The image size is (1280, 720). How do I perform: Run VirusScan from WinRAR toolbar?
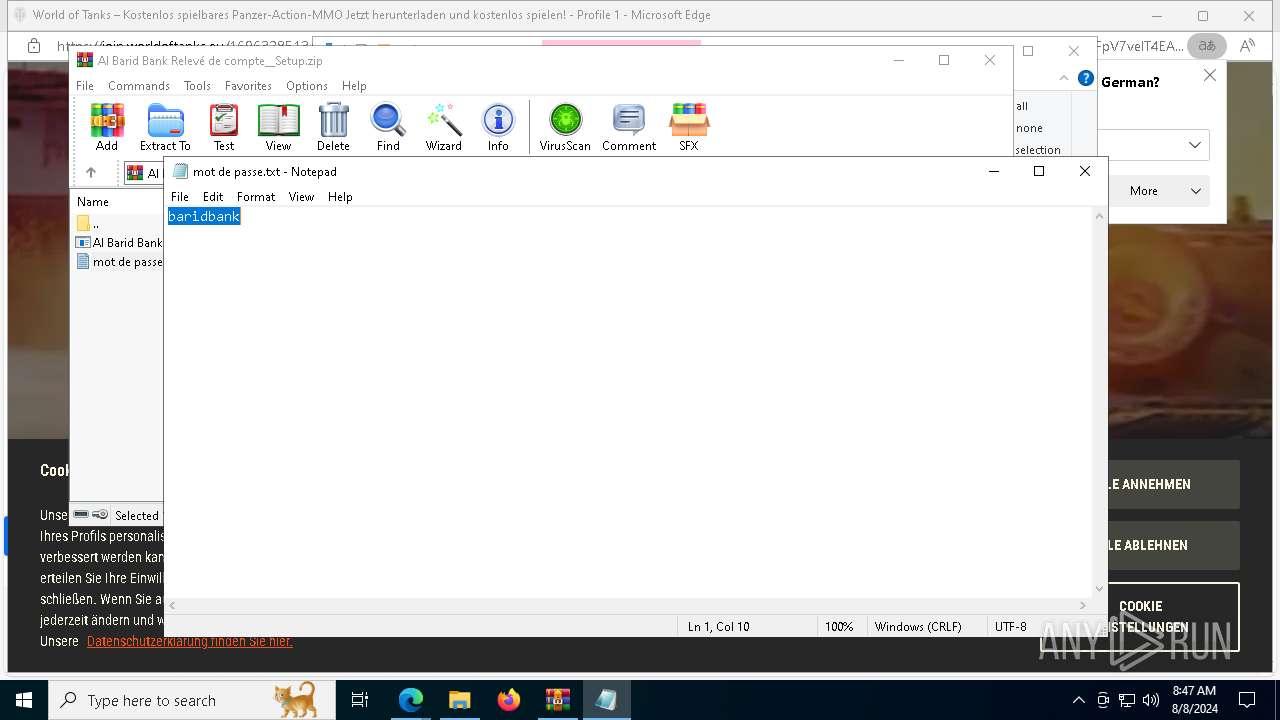point(565,127)
